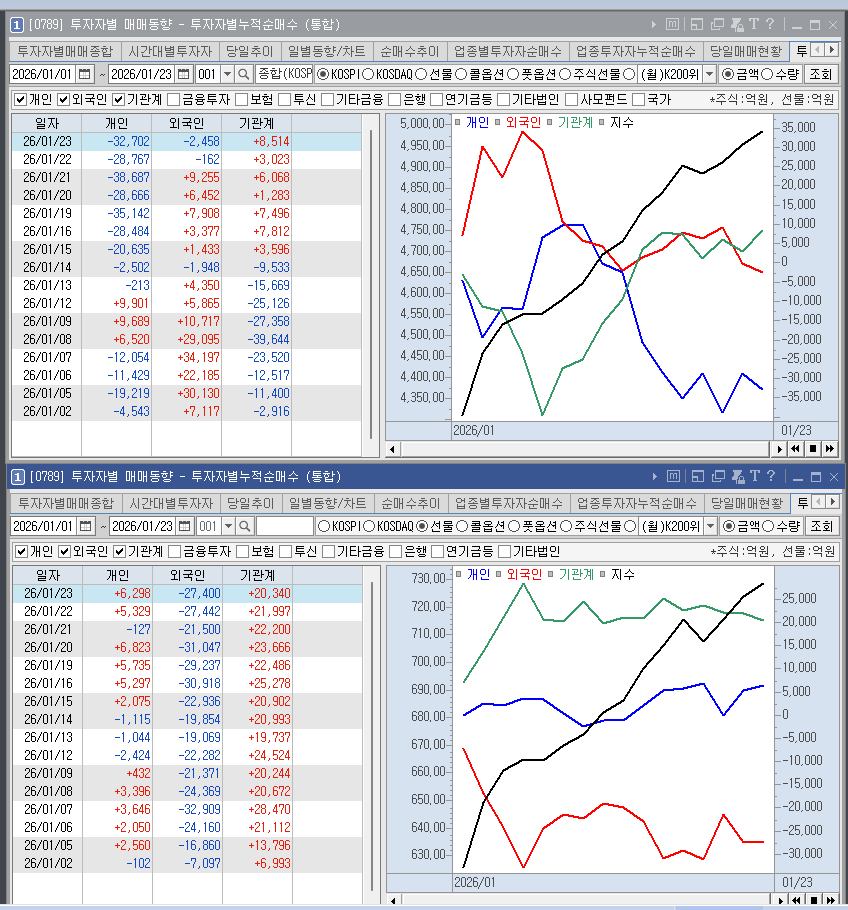Click 외국인 column header in top table
This screenshot has width=848, height=910.
186,123
